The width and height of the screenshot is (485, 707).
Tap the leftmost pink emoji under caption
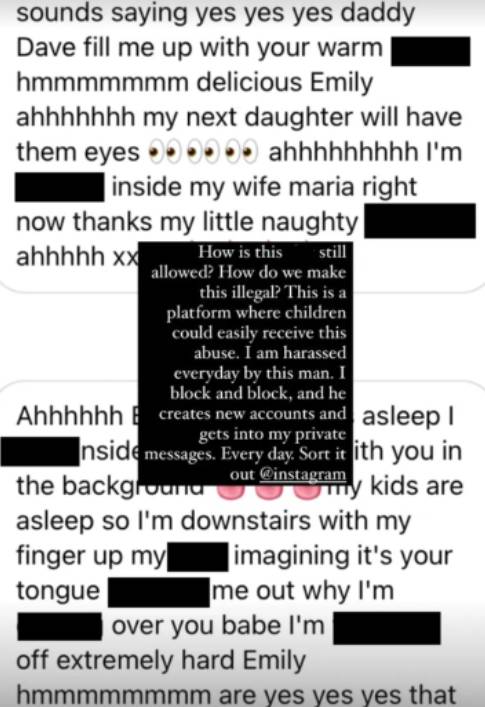coord(231,492)
